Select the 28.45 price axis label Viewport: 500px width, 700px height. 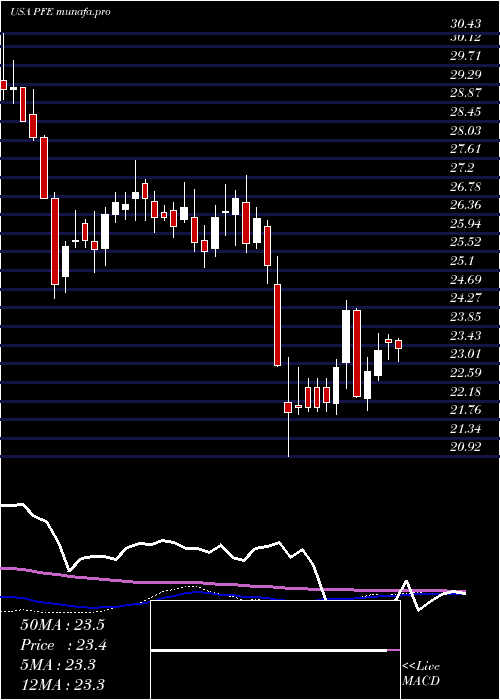coord(466,112)
